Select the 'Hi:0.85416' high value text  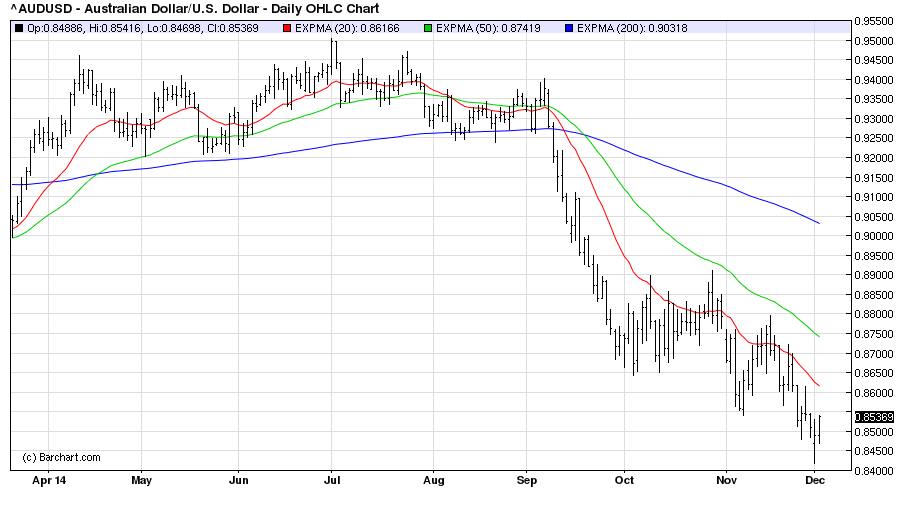[115, 28]
